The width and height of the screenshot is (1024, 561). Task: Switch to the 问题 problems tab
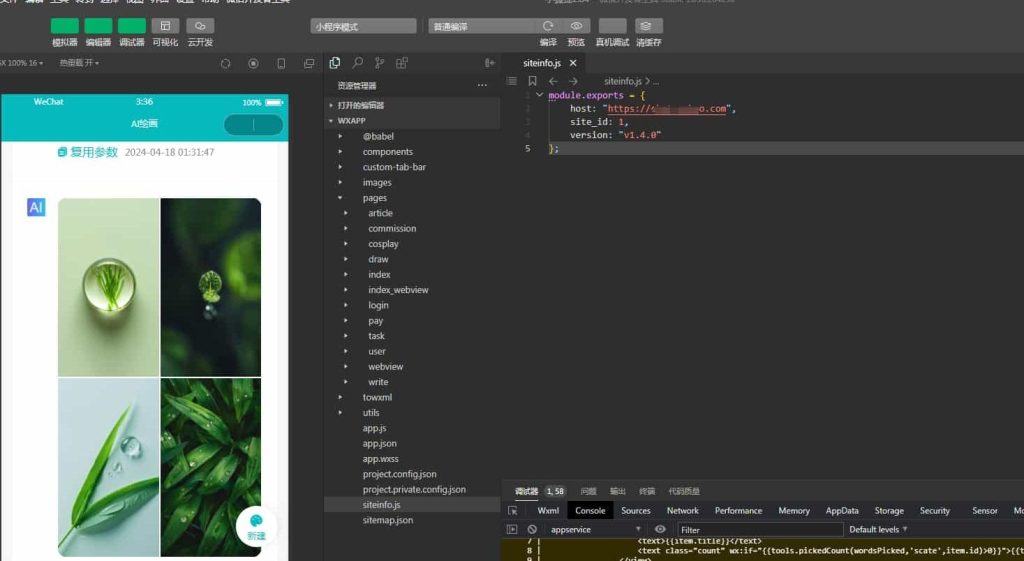[x=588, y=491]
